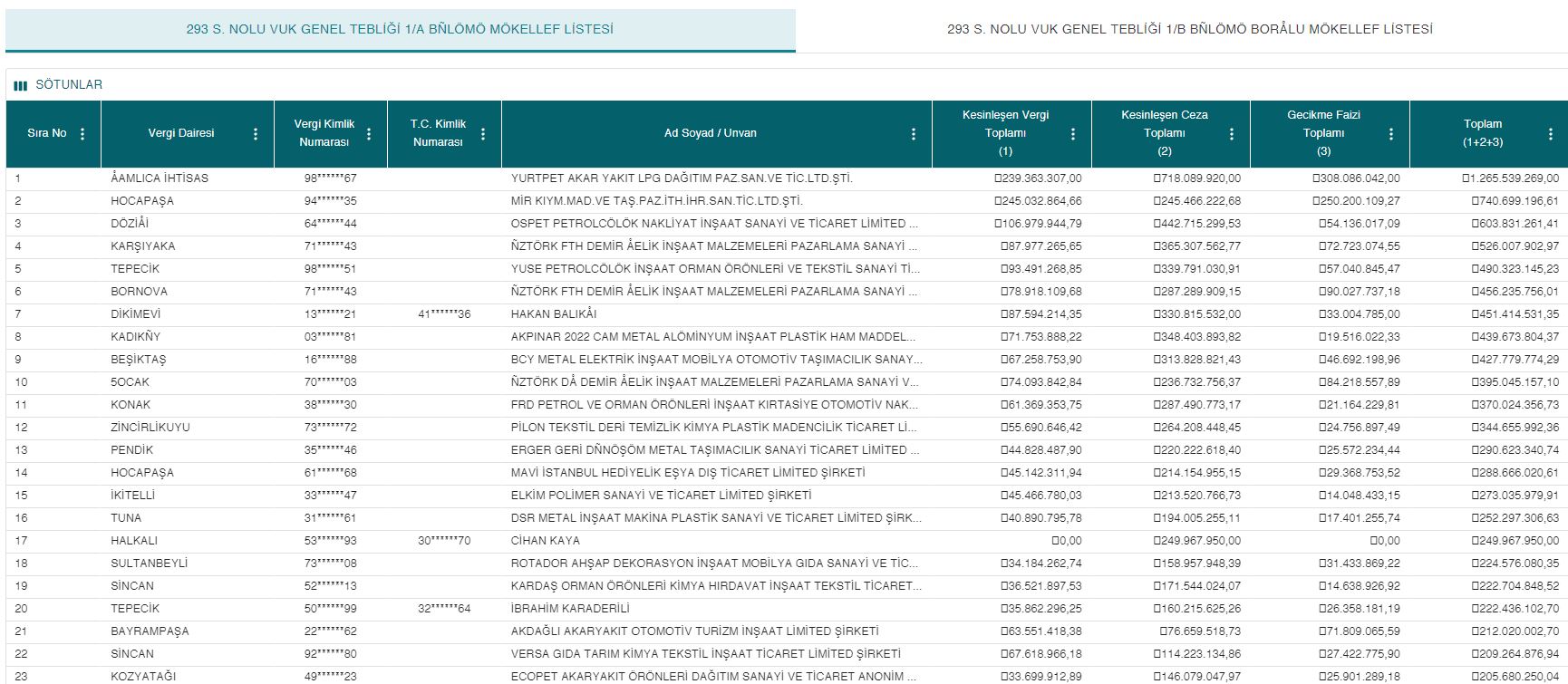The height and width of the screenshot is (684, 1568).
Task: Click the HALKALI tax office cell
Action: click(x=134, y=541)
